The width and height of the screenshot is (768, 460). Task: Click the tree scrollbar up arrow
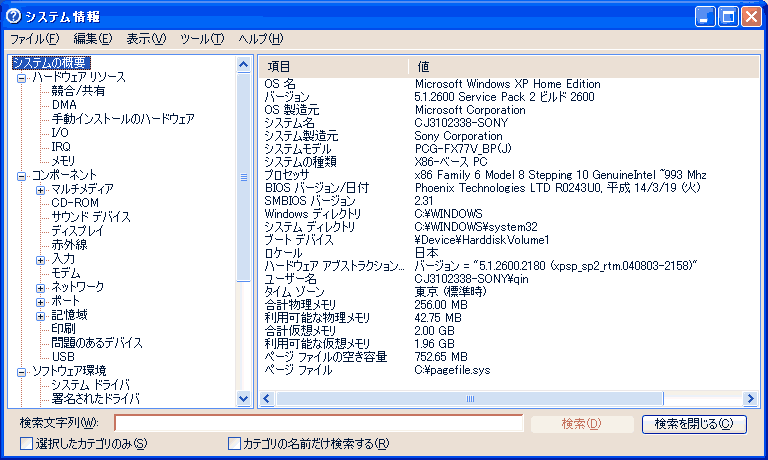pyautogui.click(x=243, y=64)
